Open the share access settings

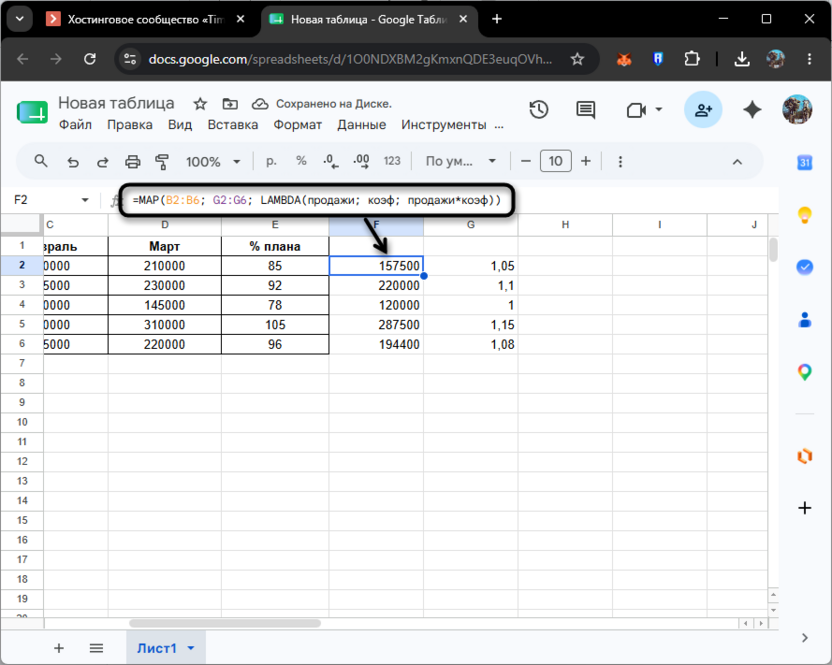[703, 110]
